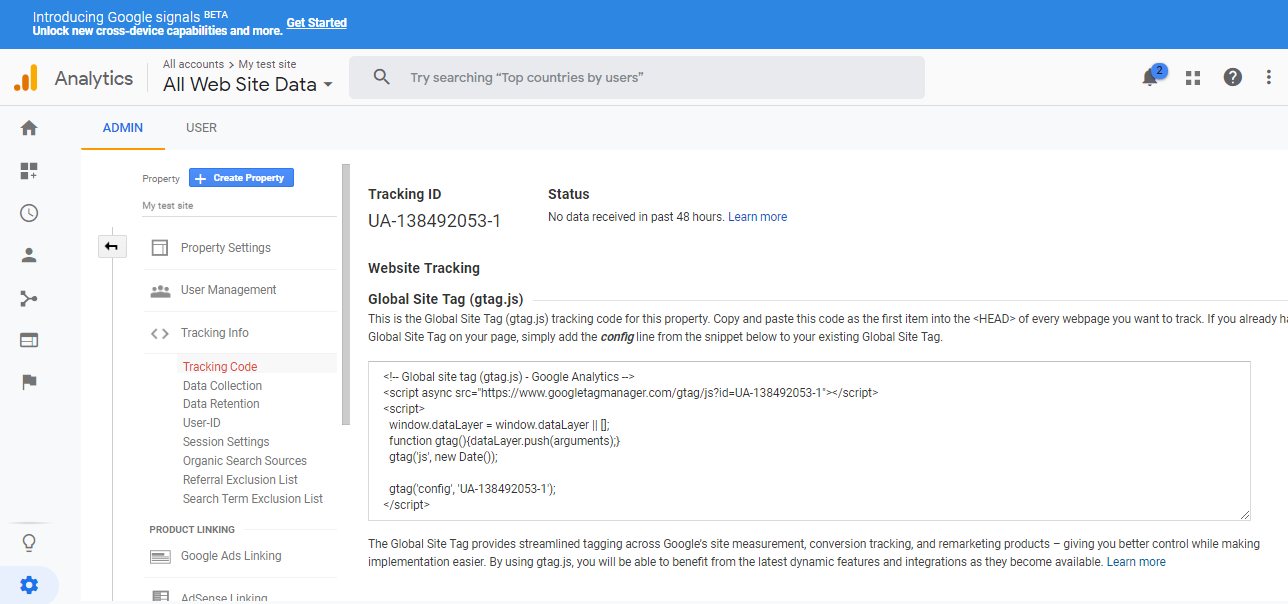1288x604 pixels.
Task: Open the Help question mark icon
Action: click(x=1233, y=77)
